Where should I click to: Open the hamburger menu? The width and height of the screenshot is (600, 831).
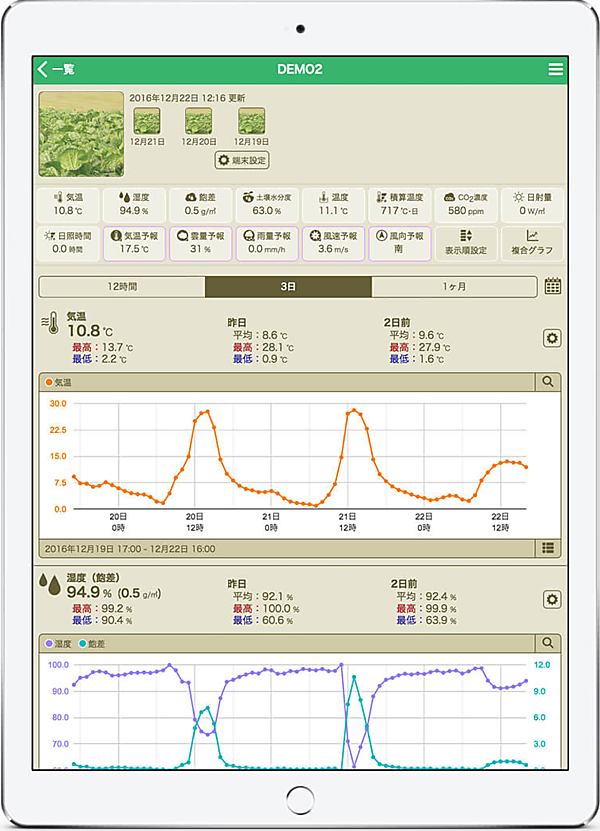pos(555,69)
